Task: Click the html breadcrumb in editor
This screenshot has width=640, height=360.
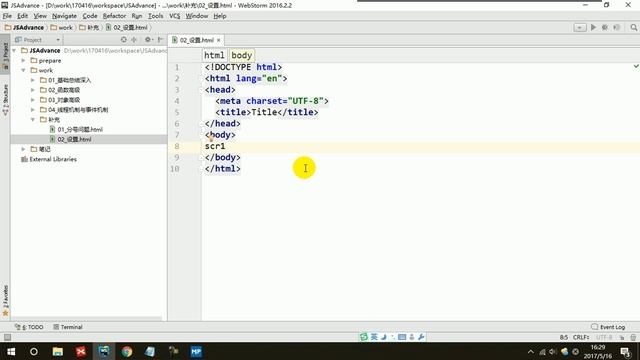Action: point(214,55)
